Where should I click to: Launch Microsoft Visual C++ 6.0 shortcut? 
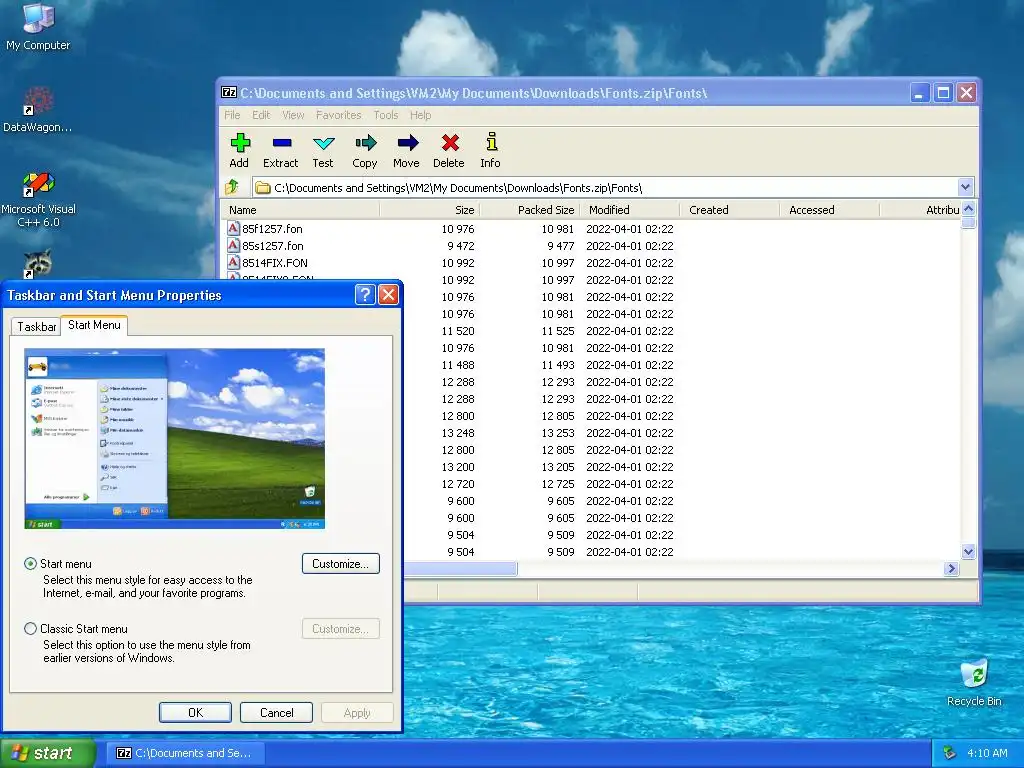38,199
